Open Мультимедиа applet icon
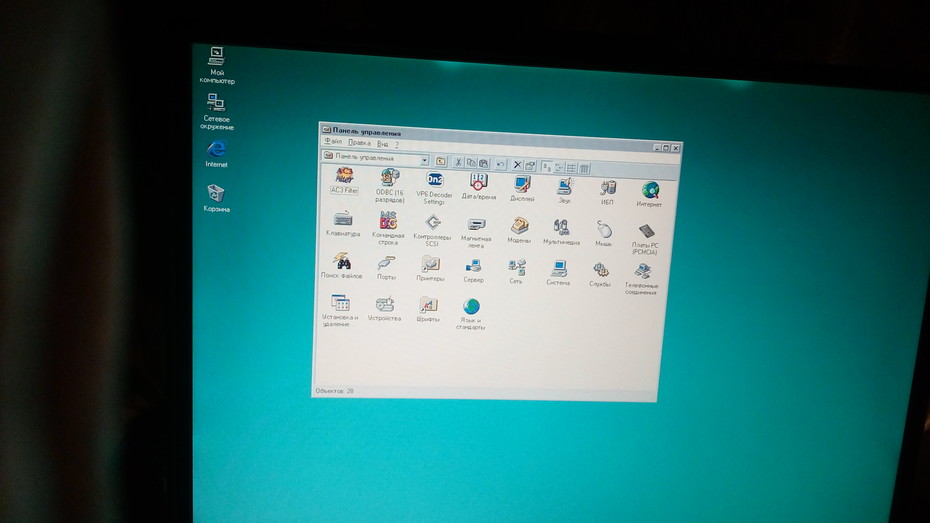This screenshot has height=523, width=930. point(561,232)
